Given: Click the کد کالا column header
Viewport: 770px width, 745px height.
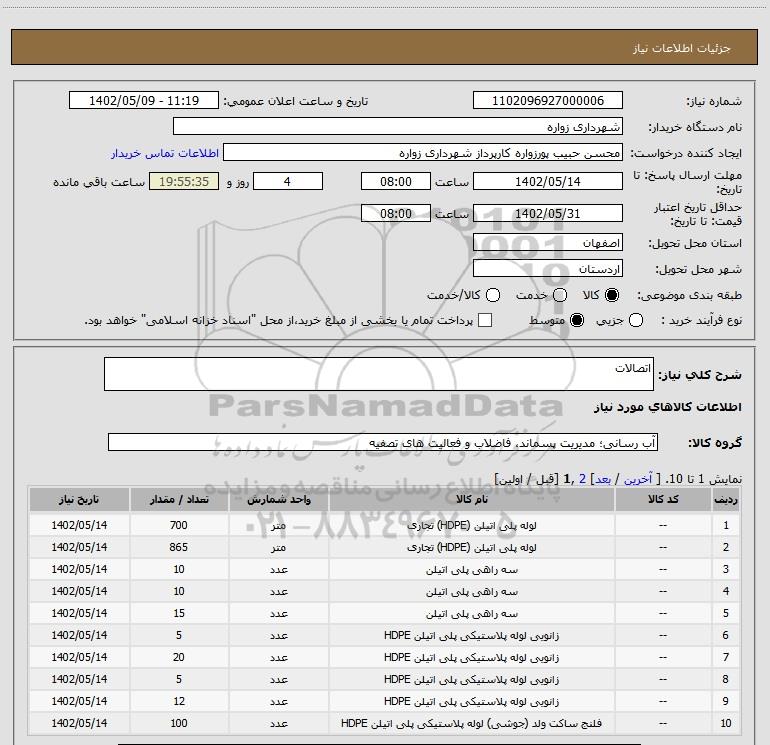Looking at the screenshot, I should (x=663, y=499).
